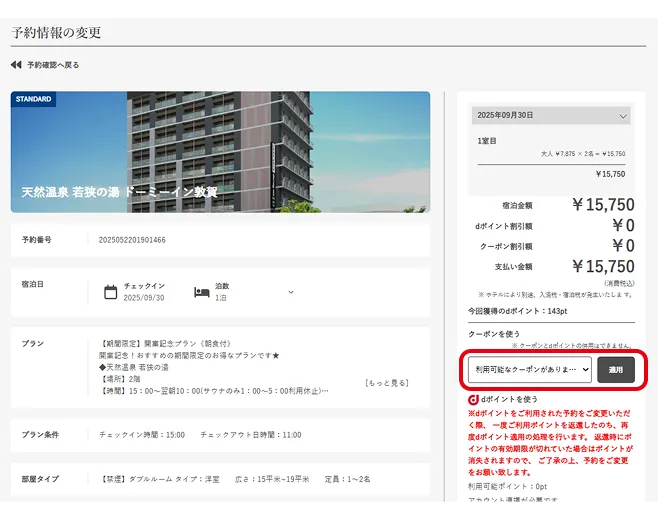Screen dimensions: 658x519
Task: Click the dポイント割引額 ¥0 value
Action: [623, 225]
